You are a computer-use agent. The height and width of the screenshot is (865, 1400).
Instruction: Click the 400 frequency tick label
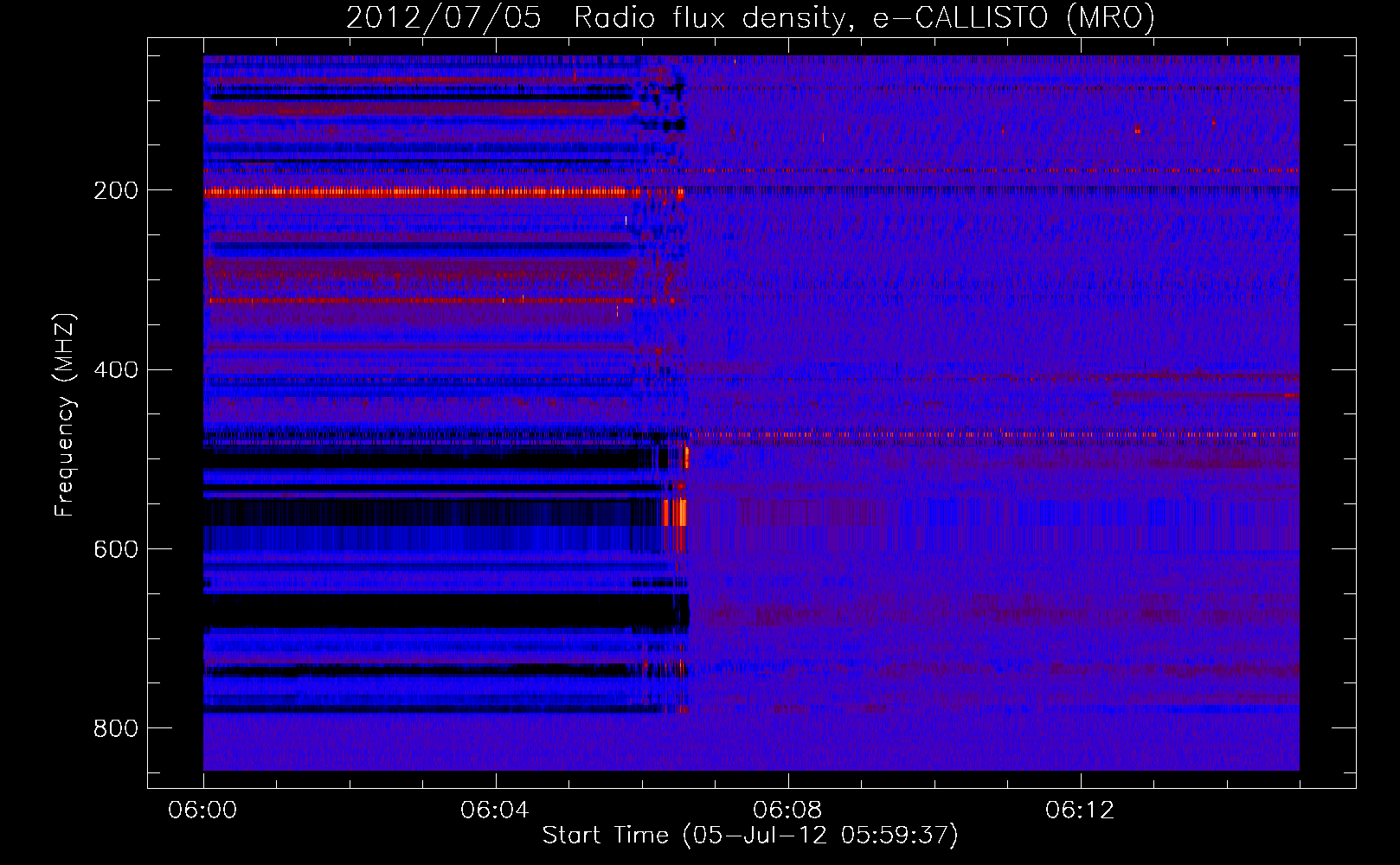click(x=116, y=370)
